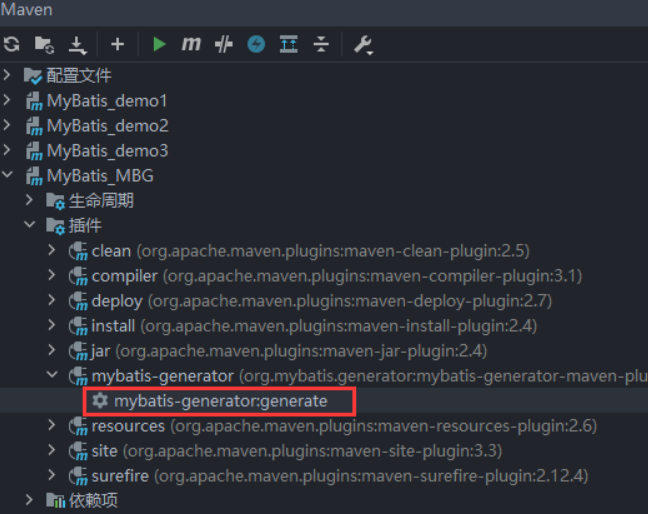Select the surefire plugin entry
The height and width of the screenshot is (514, 648).
pyautogui.click(x=121, y=476)
